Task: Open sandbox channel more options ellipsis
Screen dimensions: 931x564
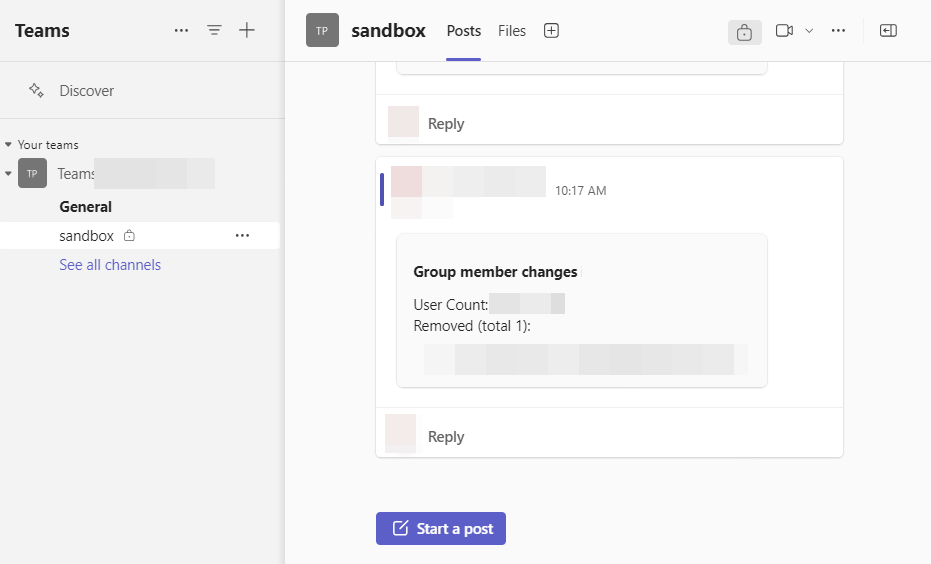Action: [x=242, y=236]
